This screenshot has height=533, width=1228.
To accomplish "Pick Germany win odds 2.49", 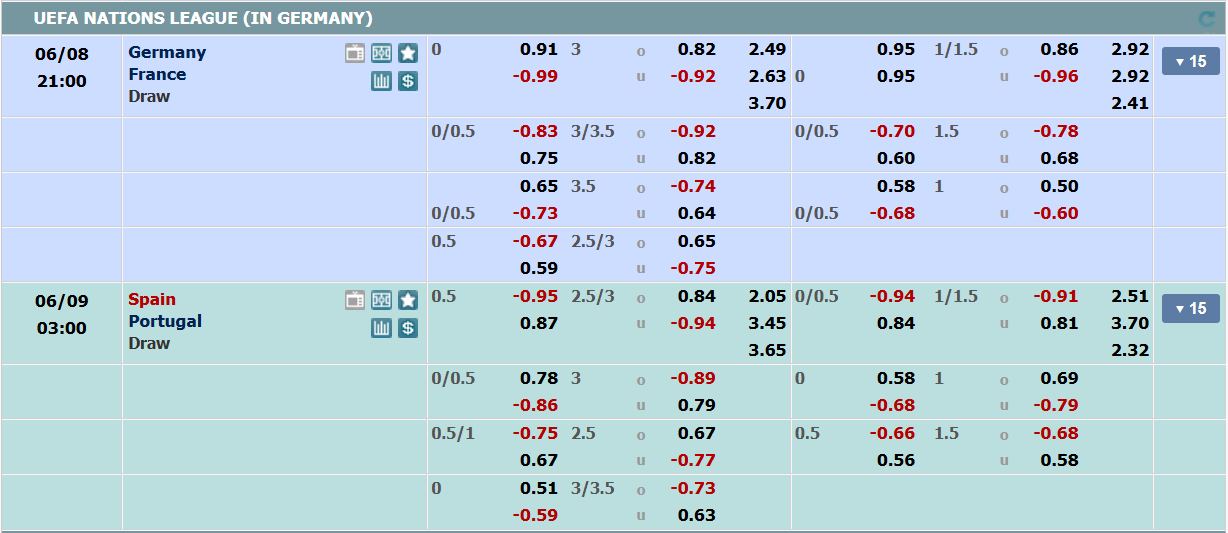I will (x=767, y=49).
